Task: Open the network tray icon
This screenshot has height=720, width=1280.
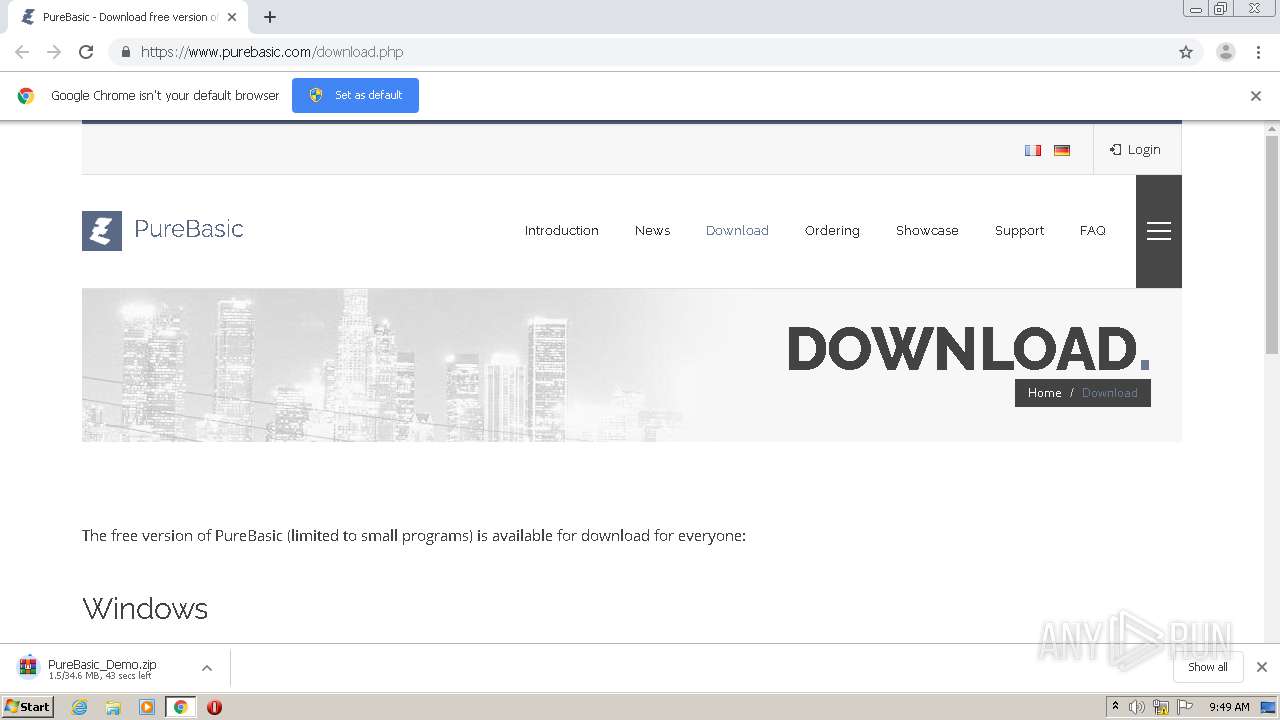Action: 1161,707
